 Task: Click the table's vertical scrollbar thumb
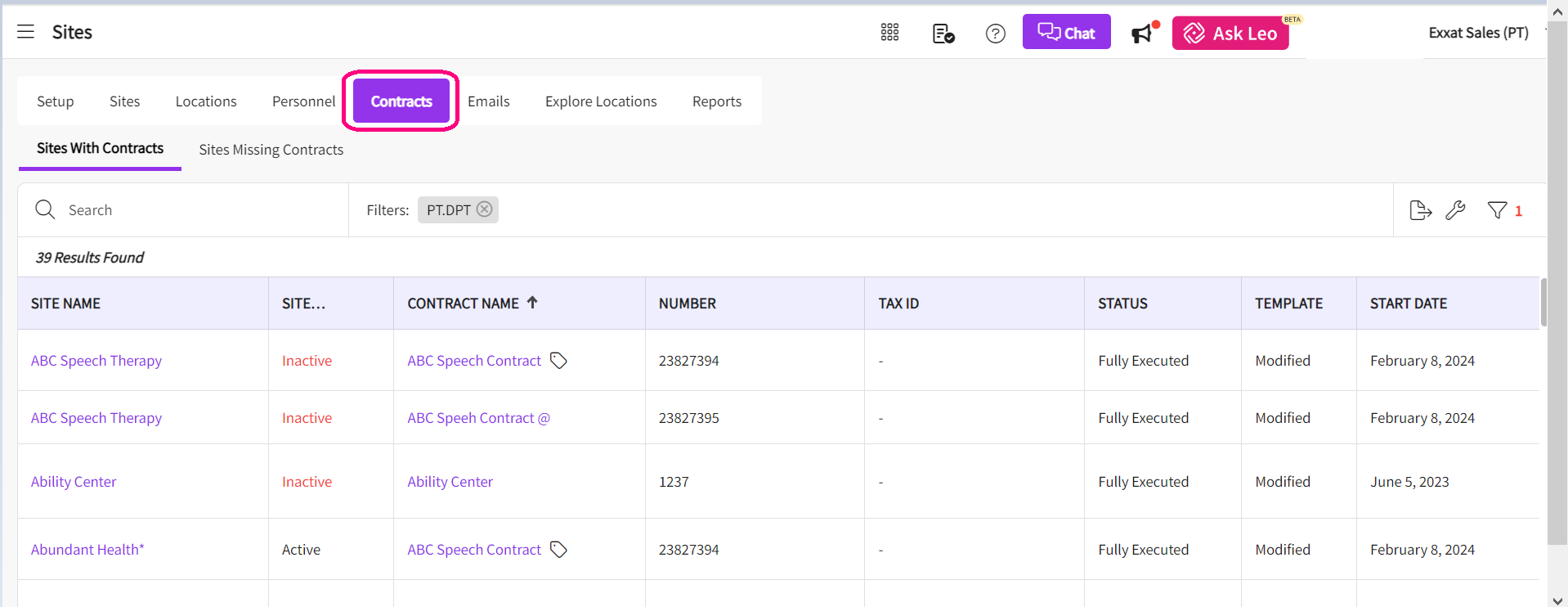coord(1543,303)
